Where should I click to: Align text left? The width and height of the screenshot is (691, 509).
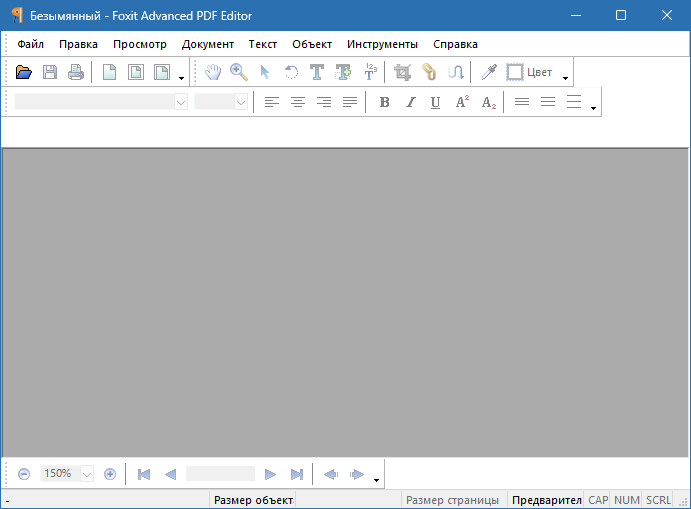click(x=271, y=102)
